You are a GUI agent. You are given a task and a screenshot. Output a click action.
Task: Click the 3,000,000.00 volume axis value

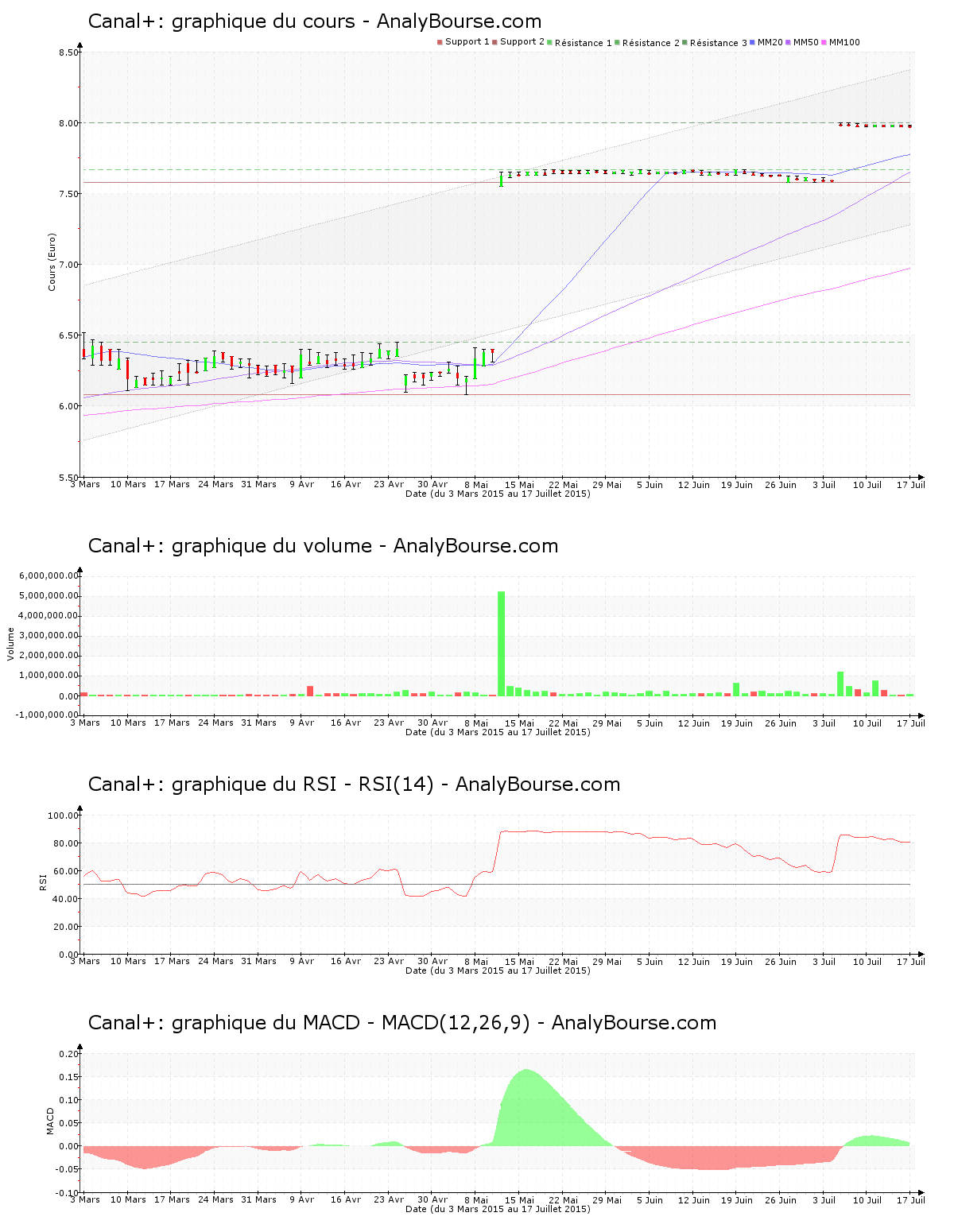(x=48, y=635)
